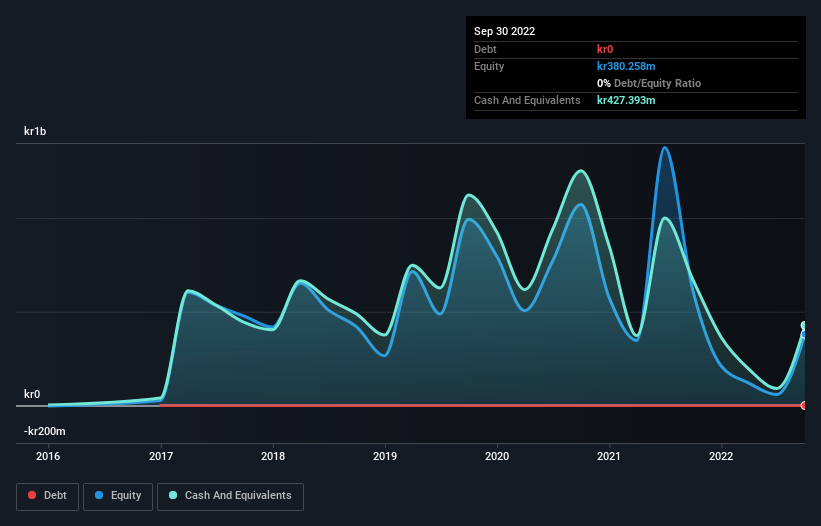
Task: Click the Cash value kr427.393m
Action: 626,100
